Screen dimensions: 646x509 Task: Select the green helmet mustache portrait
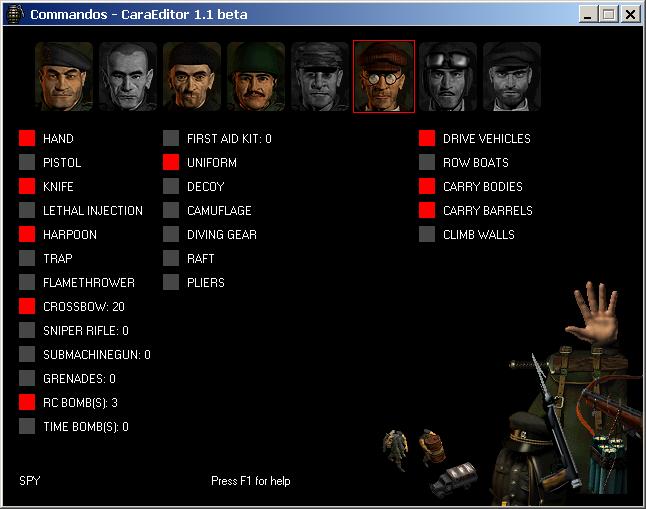click(256, 77)
